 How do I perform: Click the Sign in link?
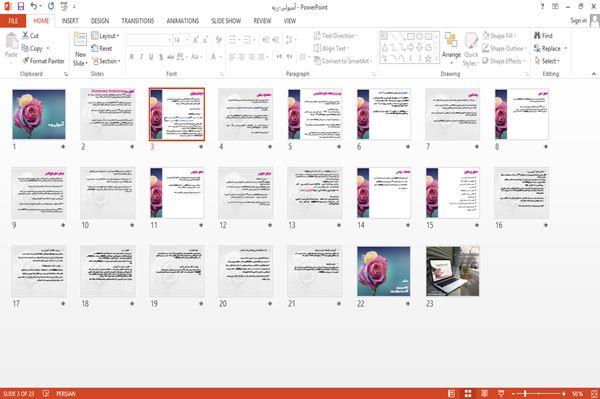[x=578, y=20]
